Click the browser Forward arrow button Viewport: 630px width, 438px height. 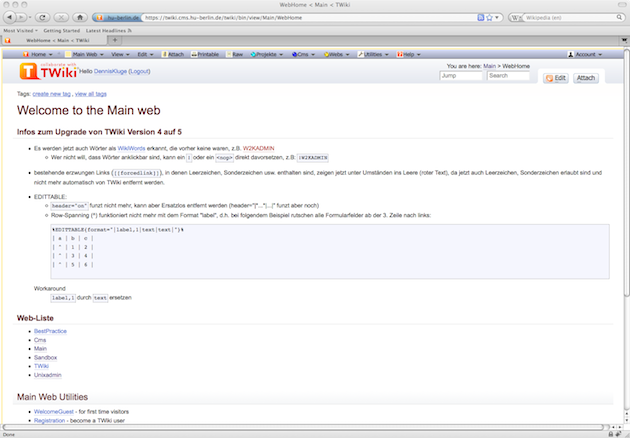21,17
